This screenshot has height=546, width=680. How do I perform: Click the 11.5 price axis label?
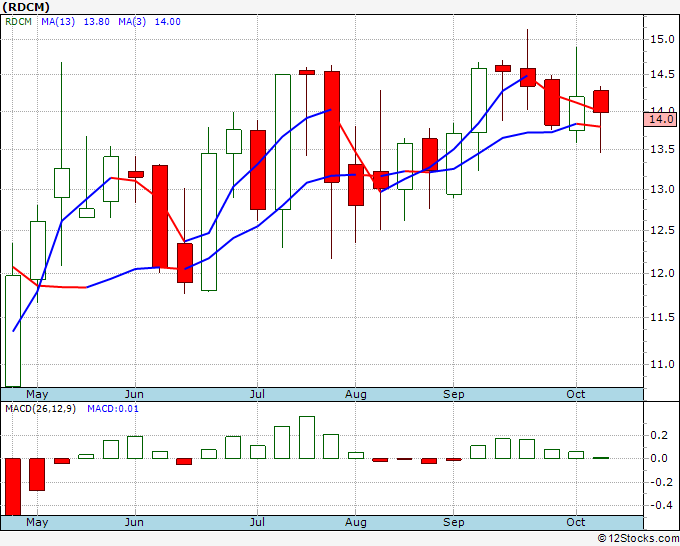coord(662,317)
